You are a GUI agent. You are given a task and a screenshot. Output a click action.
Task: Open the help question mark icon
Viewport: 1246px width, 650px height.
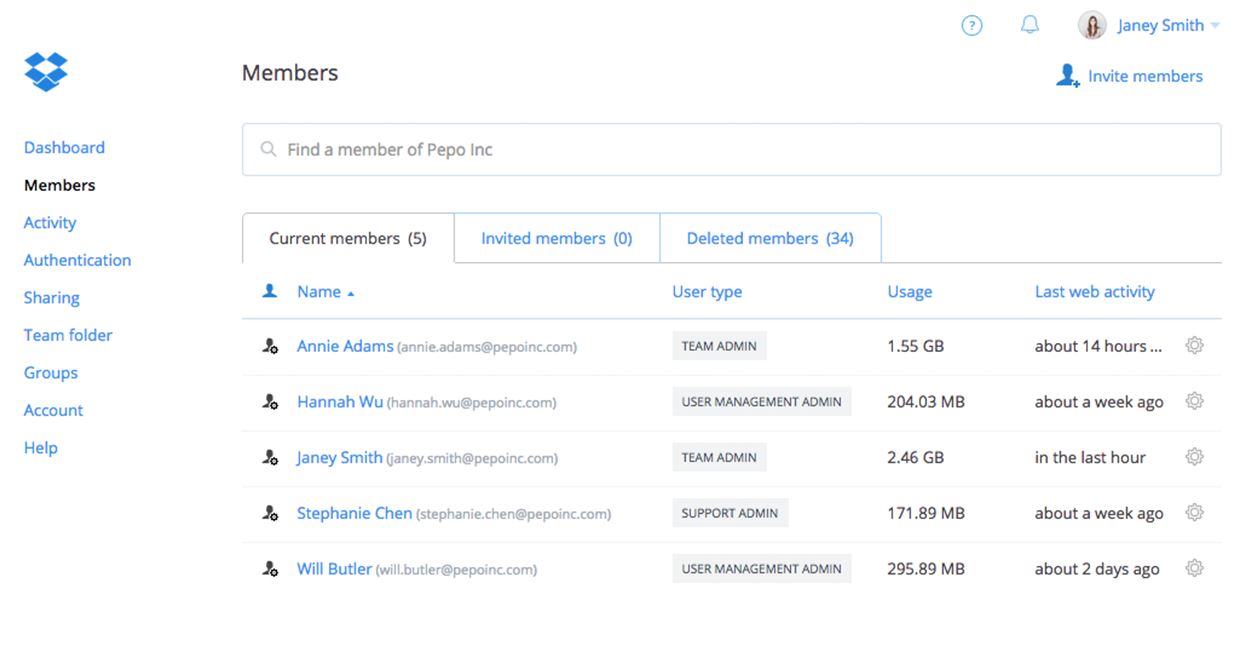pos(971,26)
